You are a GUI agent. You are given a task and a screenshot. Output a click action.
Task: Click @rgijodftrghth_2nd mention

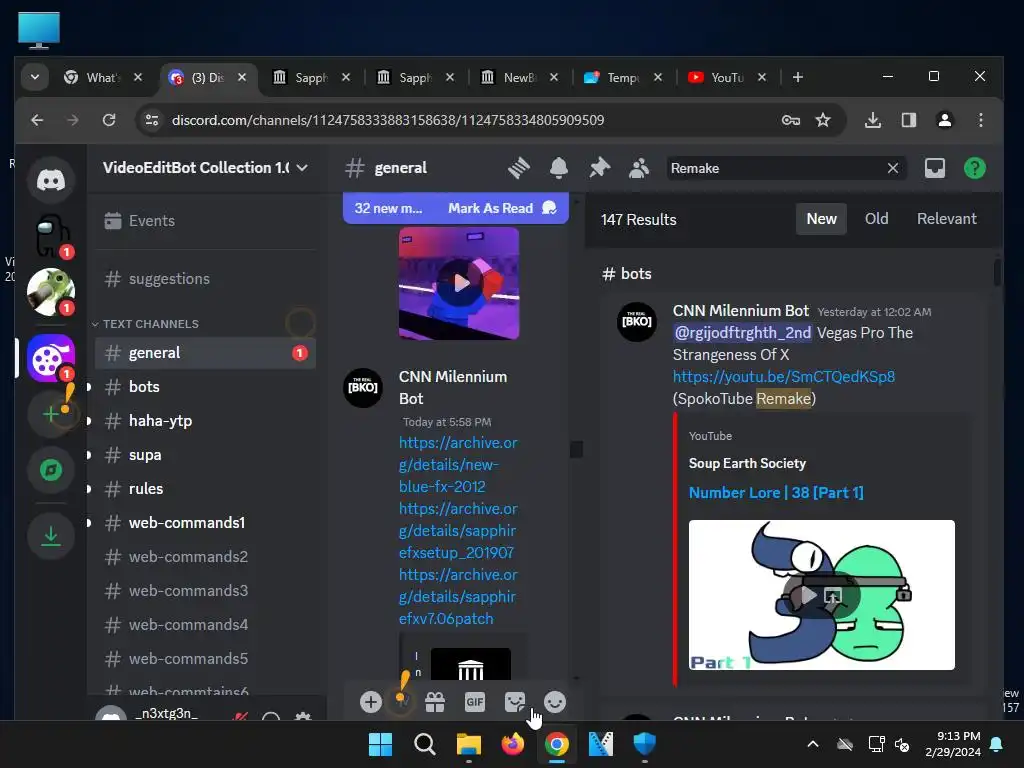[743, 333]
